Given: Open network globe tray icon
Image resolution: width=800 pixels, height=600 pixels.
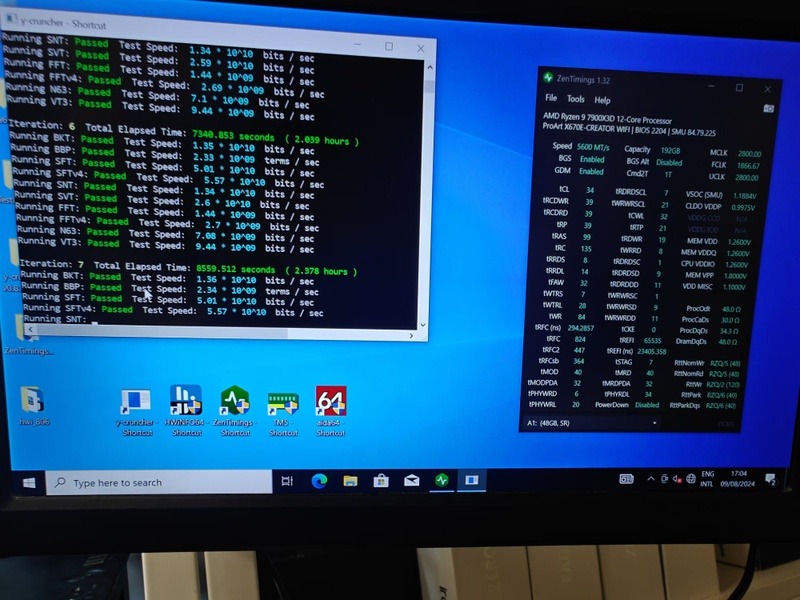Looking at the screenshot, I should coord(691,479).
